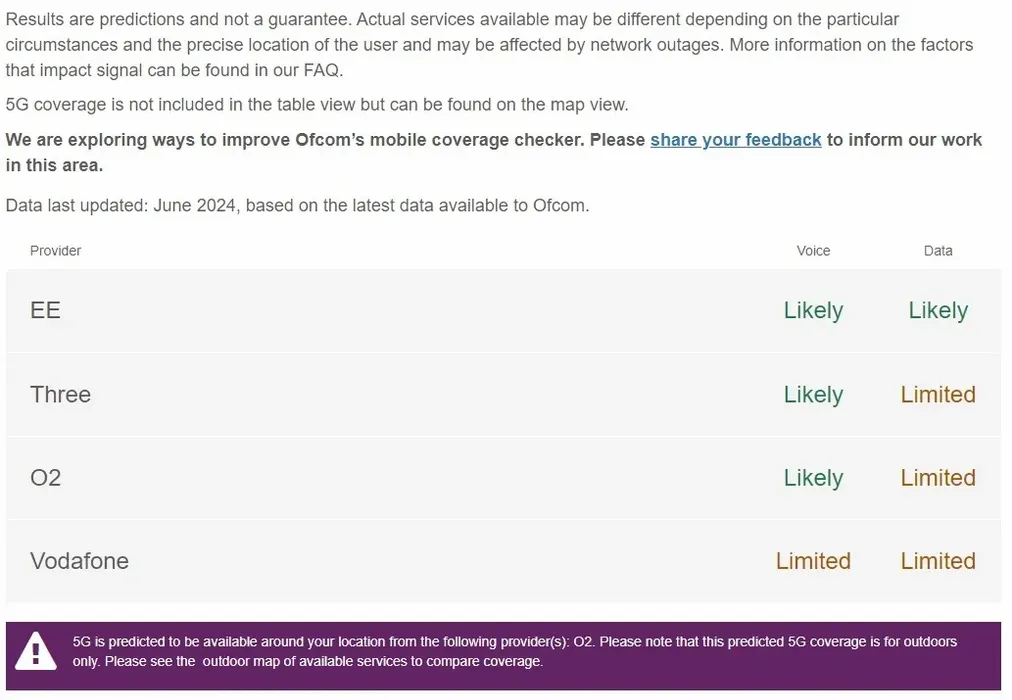Click EE's Voice 'Likely' status
The width and height of the screenshot is (1012, 700).
point(813,310)
